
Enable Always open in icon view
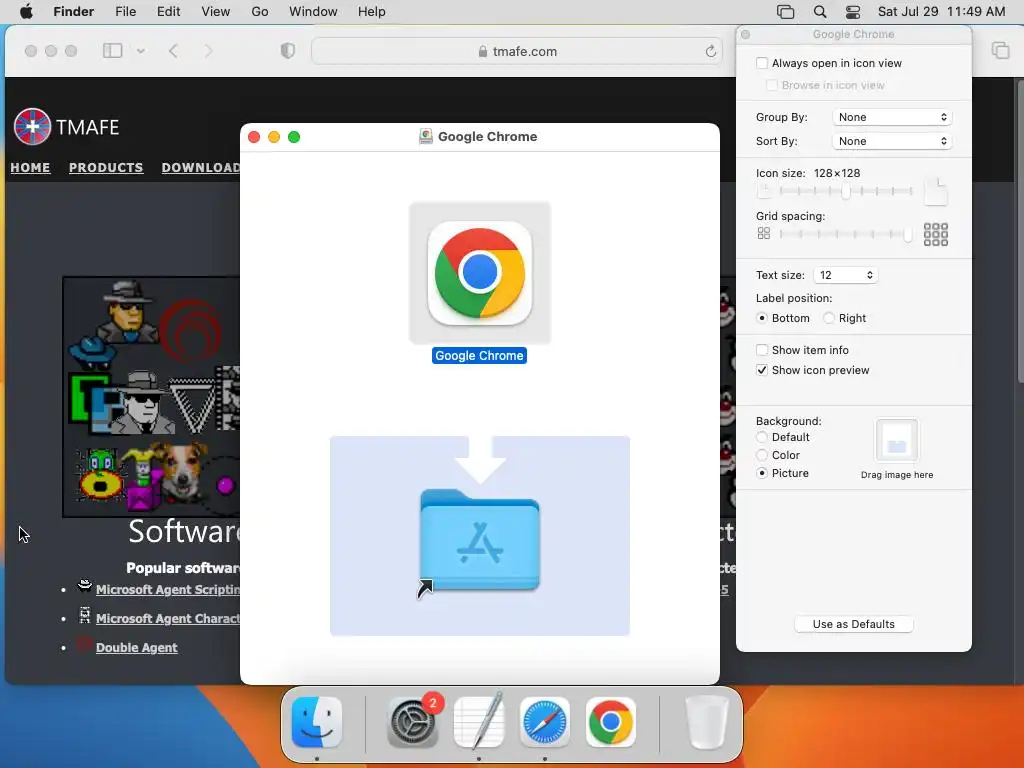click(x=761, y=63)
